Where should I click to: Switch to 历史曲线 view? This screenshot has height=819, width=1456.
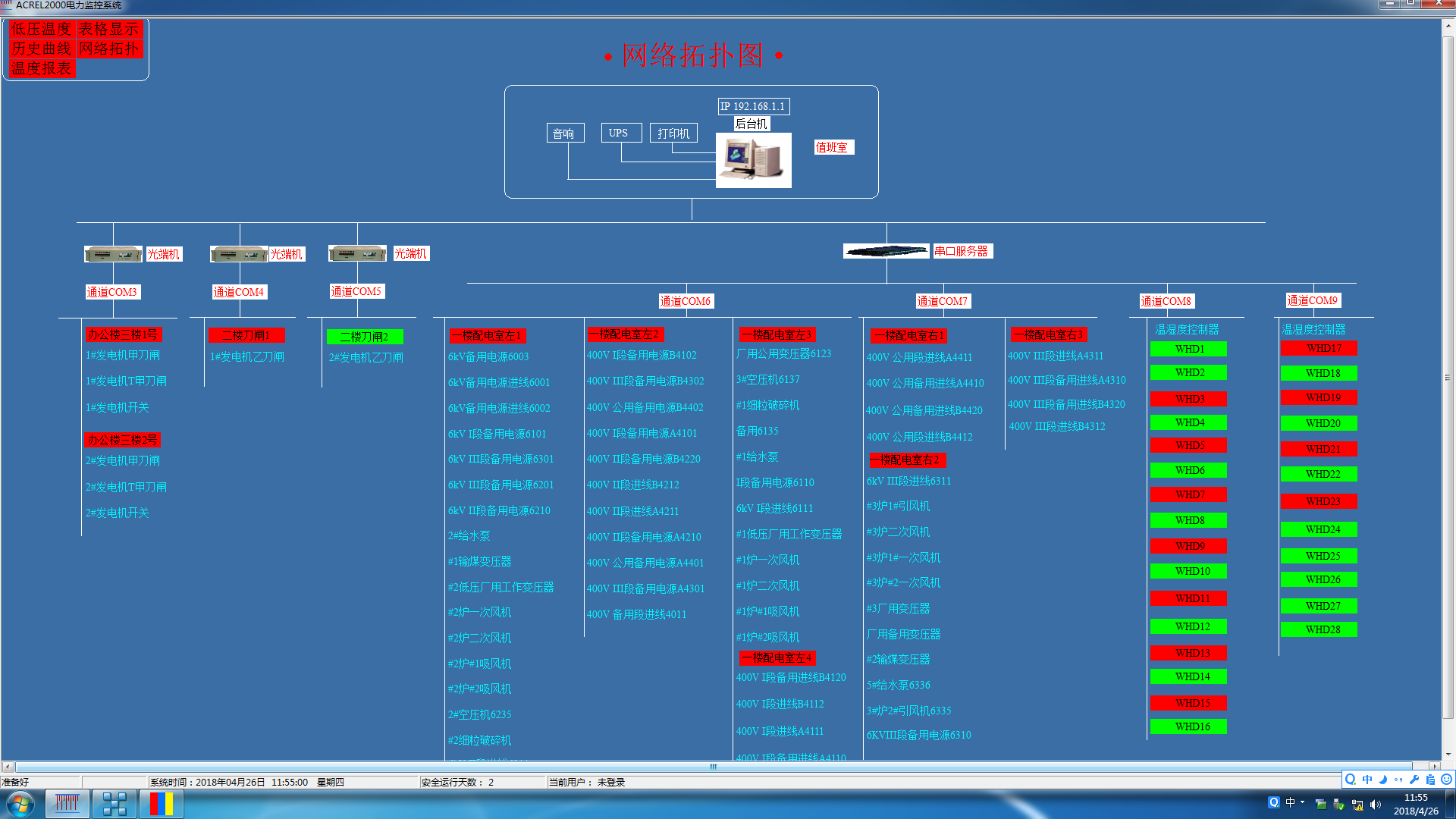[x=41, y=49]
